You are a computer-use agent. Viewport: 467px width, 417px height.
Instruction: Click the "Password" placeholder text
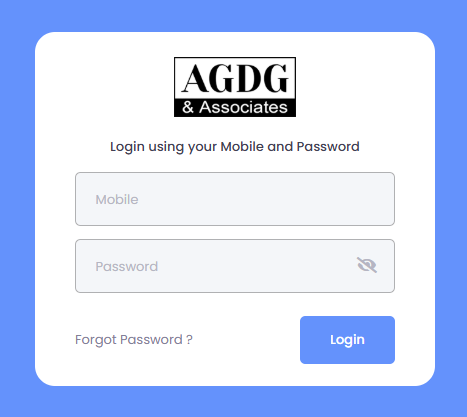pos(127,266)
